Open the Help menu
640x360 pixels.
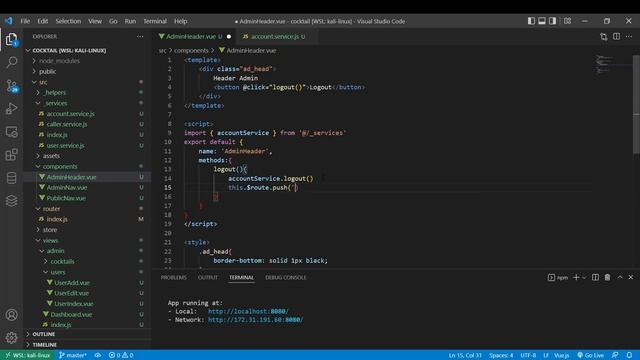(x=180, y=21)
